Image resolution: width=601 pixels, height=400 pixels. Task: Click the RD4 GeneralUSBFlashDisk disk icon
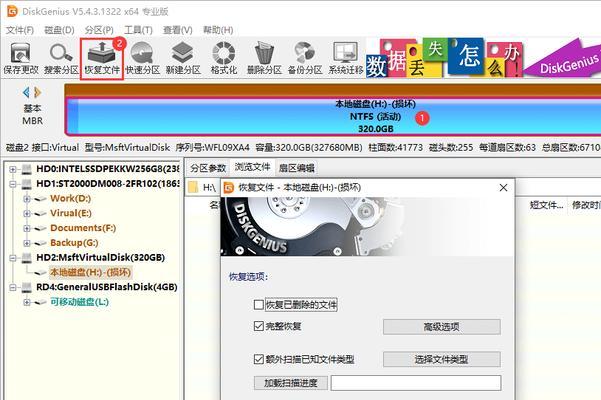click(26, 287)
